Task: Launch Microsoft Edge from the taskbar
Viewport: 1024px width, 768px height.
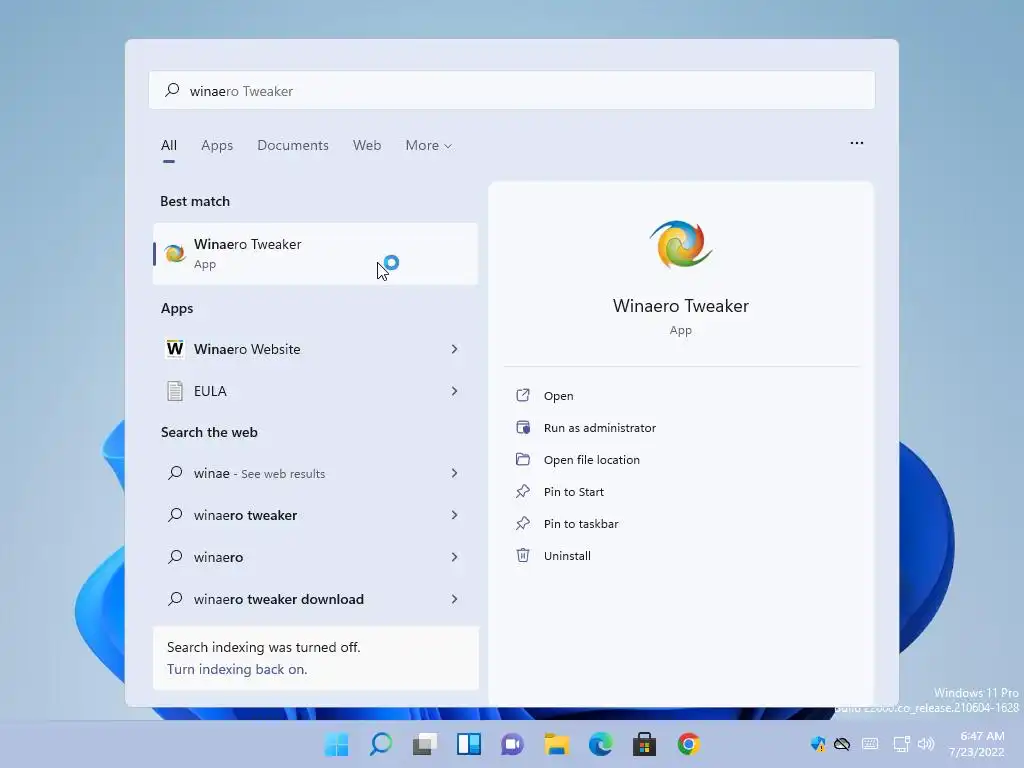Action: 600,744
